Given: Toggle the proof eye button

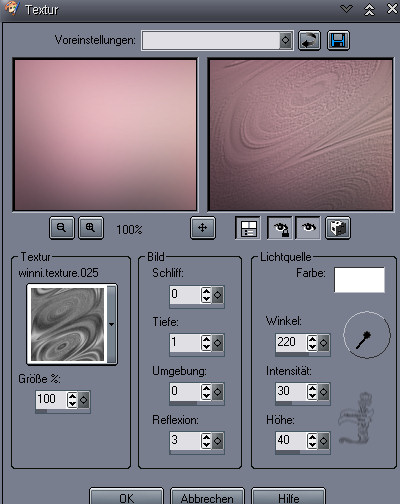Looking at the screenshot, I should coord(308,228).
